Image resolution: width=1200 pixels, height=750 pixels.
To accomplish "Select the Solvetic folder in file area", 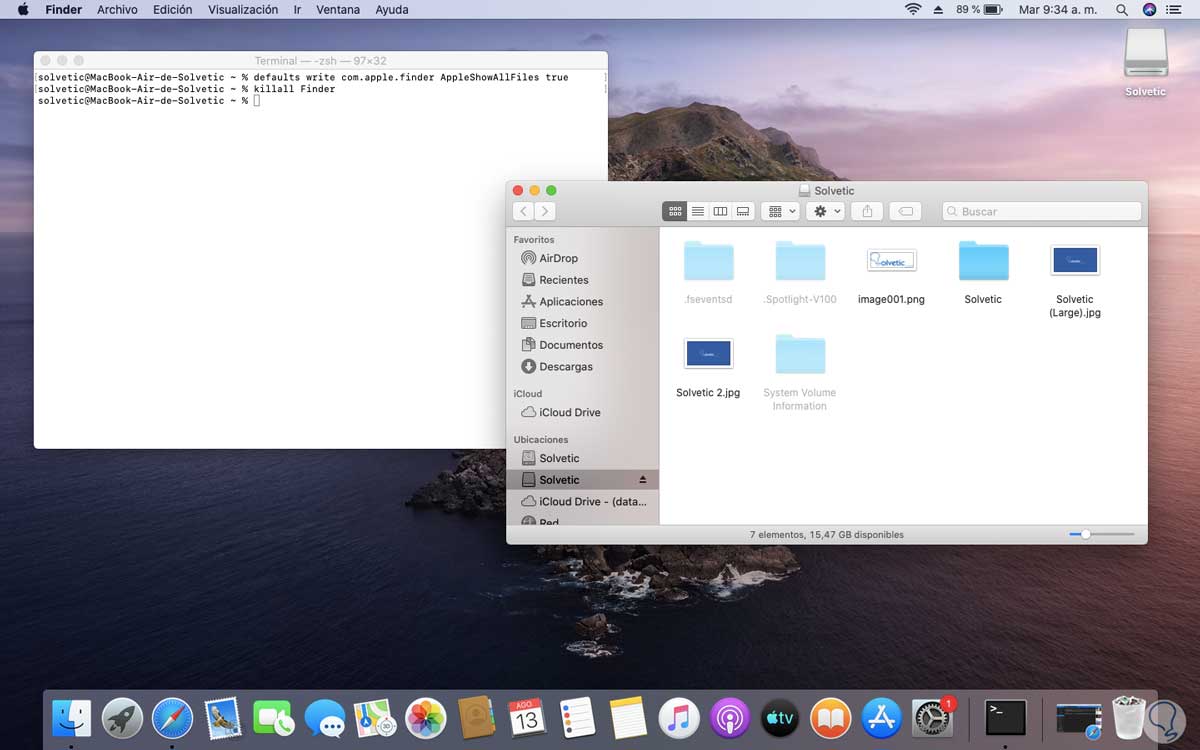I will pyautogui.click(x=983, y=271).
